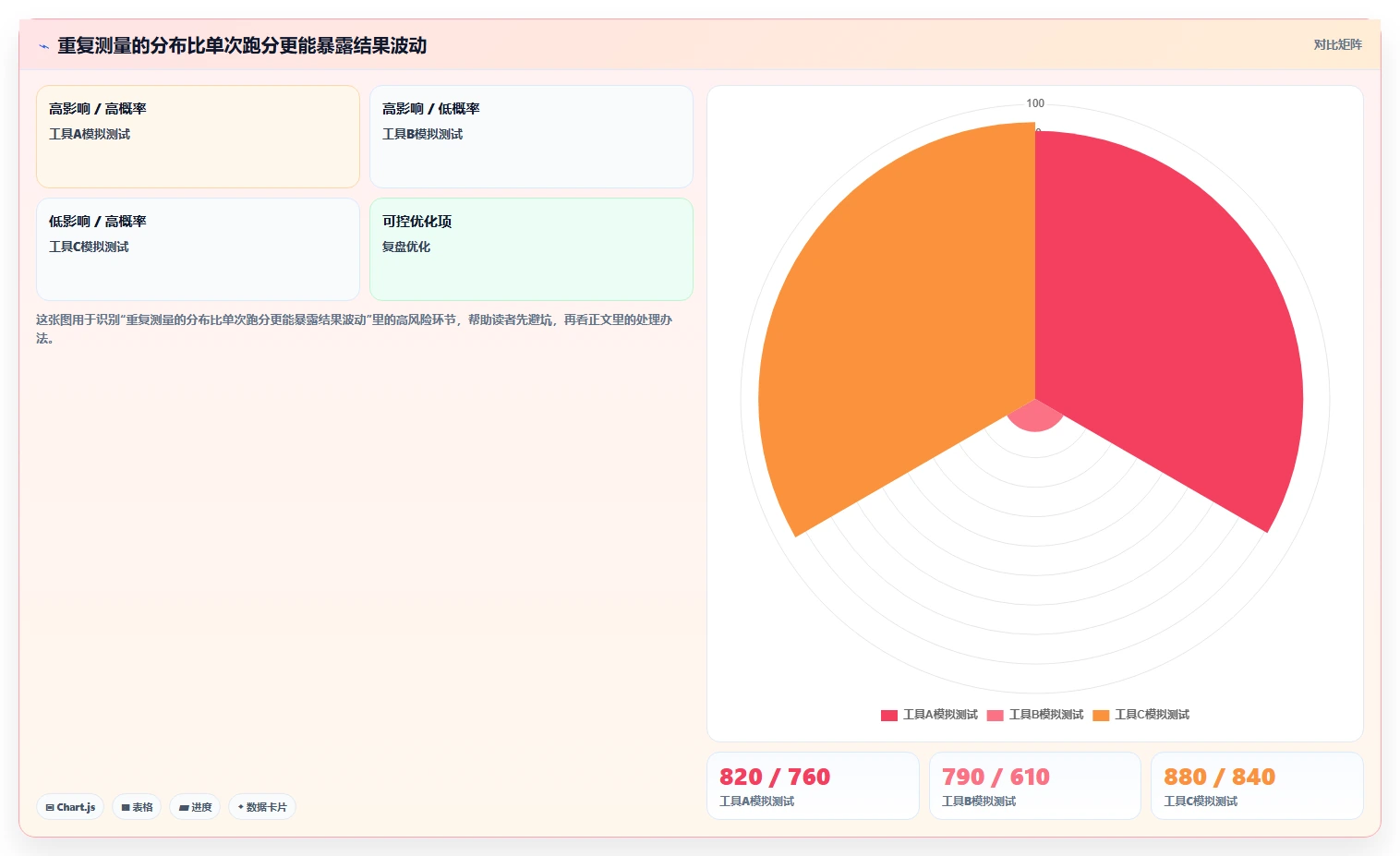Screen dimensions: 1400x856
Task: Click the Chart.js tag chip
Action: coord(70,807)
